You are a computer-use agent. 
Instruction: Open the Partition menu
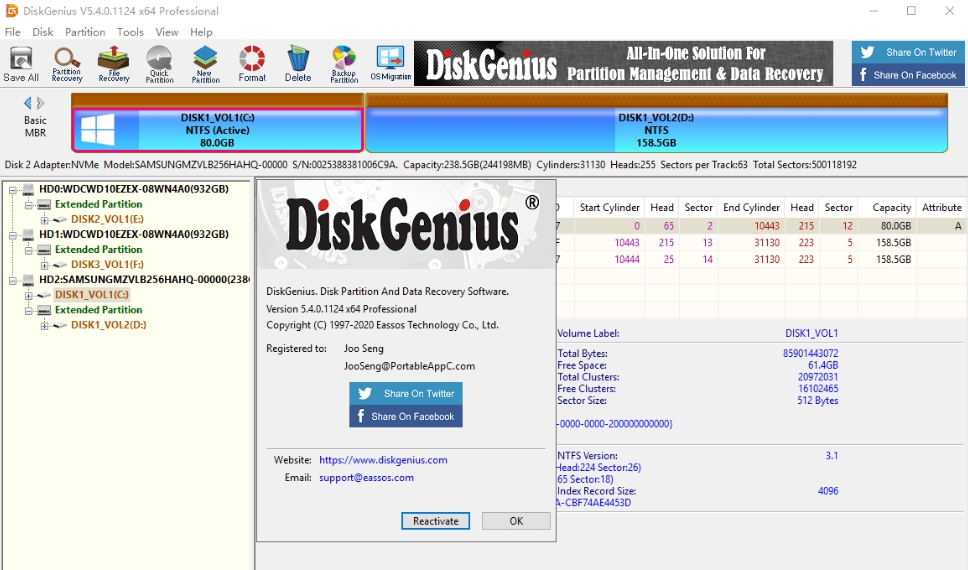pos(85,32)
